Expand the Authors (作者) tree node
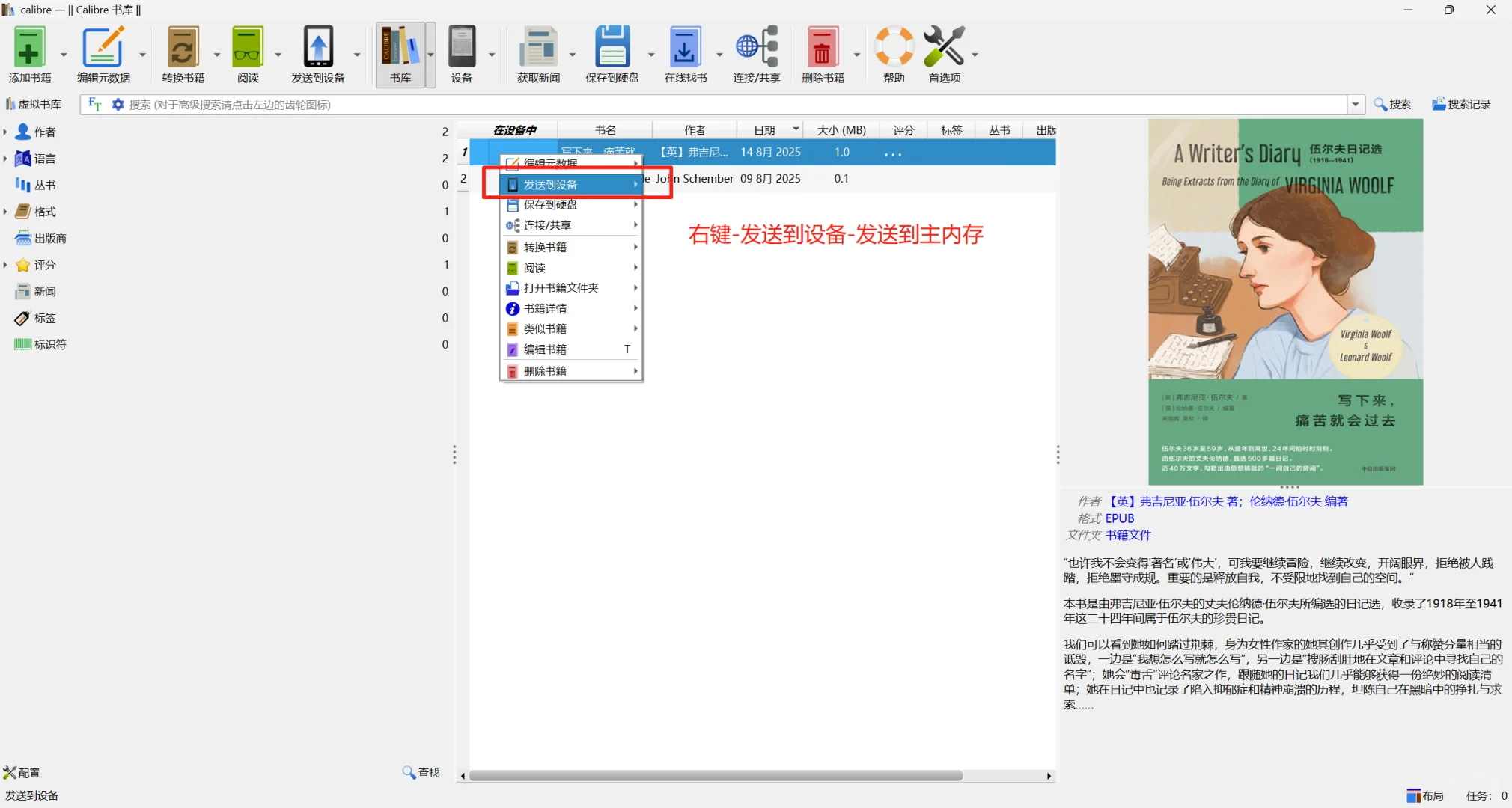This screenshot has width=1512, height=808. coord(5,132)
